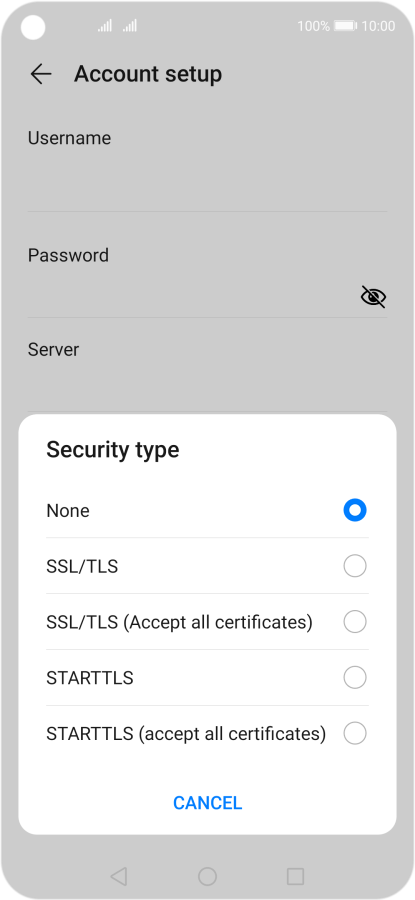Tap the Android home circle button

(207, 876)
